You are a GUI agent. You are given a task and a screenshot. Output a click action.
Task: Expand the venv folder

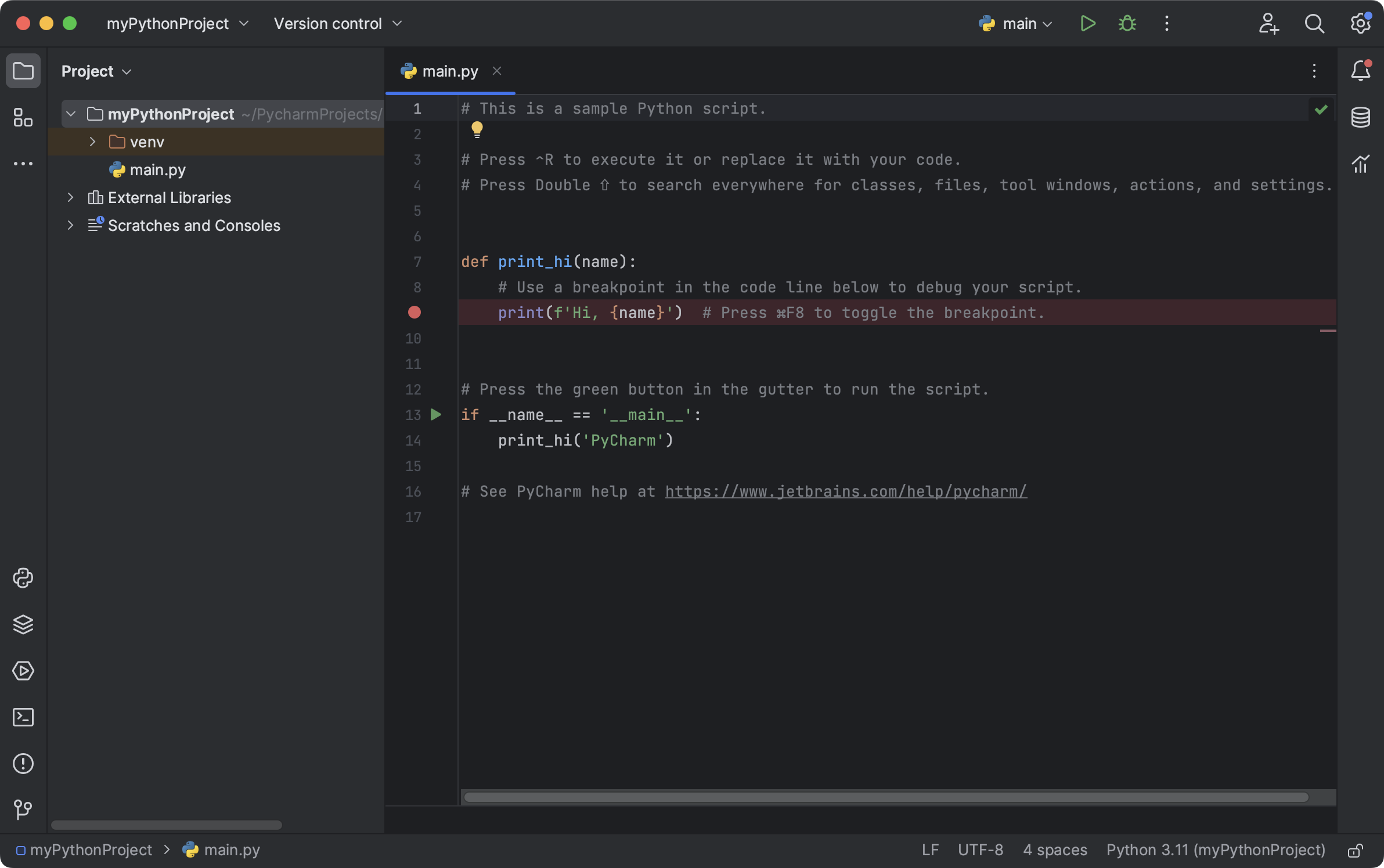pos(91,141)
